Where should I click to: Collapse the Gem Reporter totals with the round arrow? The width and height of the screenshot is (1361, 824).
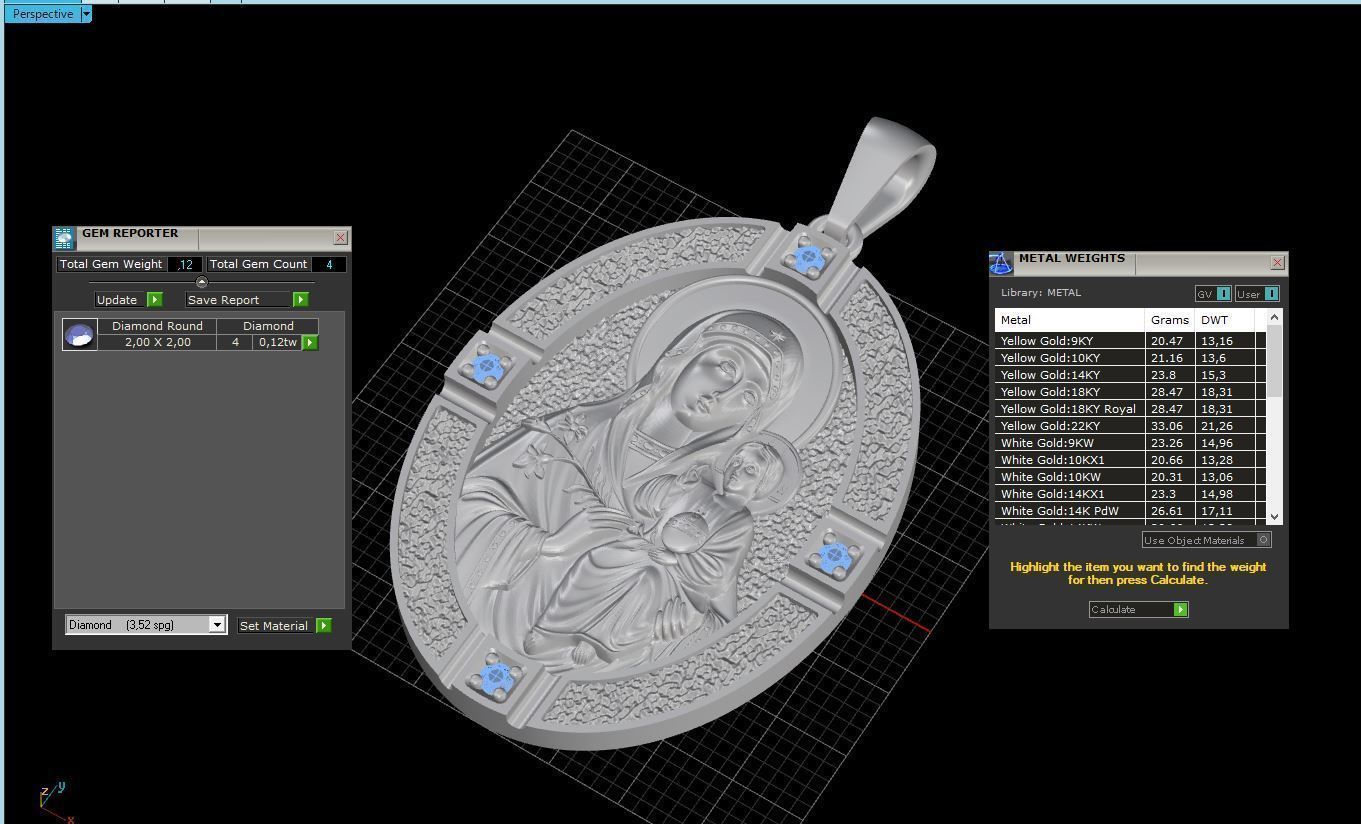pyautogui.click(x=202, y=282)
